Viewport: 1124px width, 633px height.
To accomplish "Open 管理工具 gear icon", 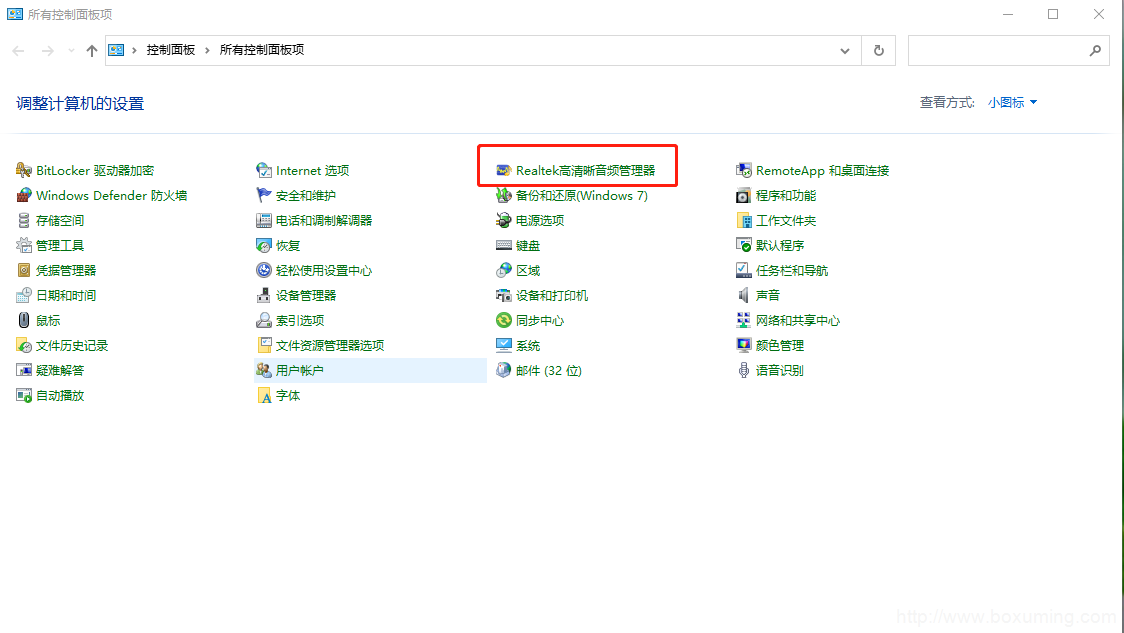I will click(x=24, y=246).
